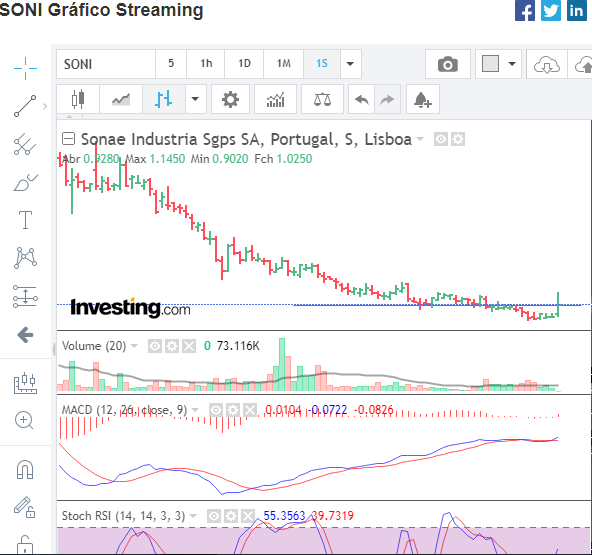Open the Volume (20) indicator dropdown
Image resolution: width=592 pixels, height=555 pixels.
[x=134, y=346]
